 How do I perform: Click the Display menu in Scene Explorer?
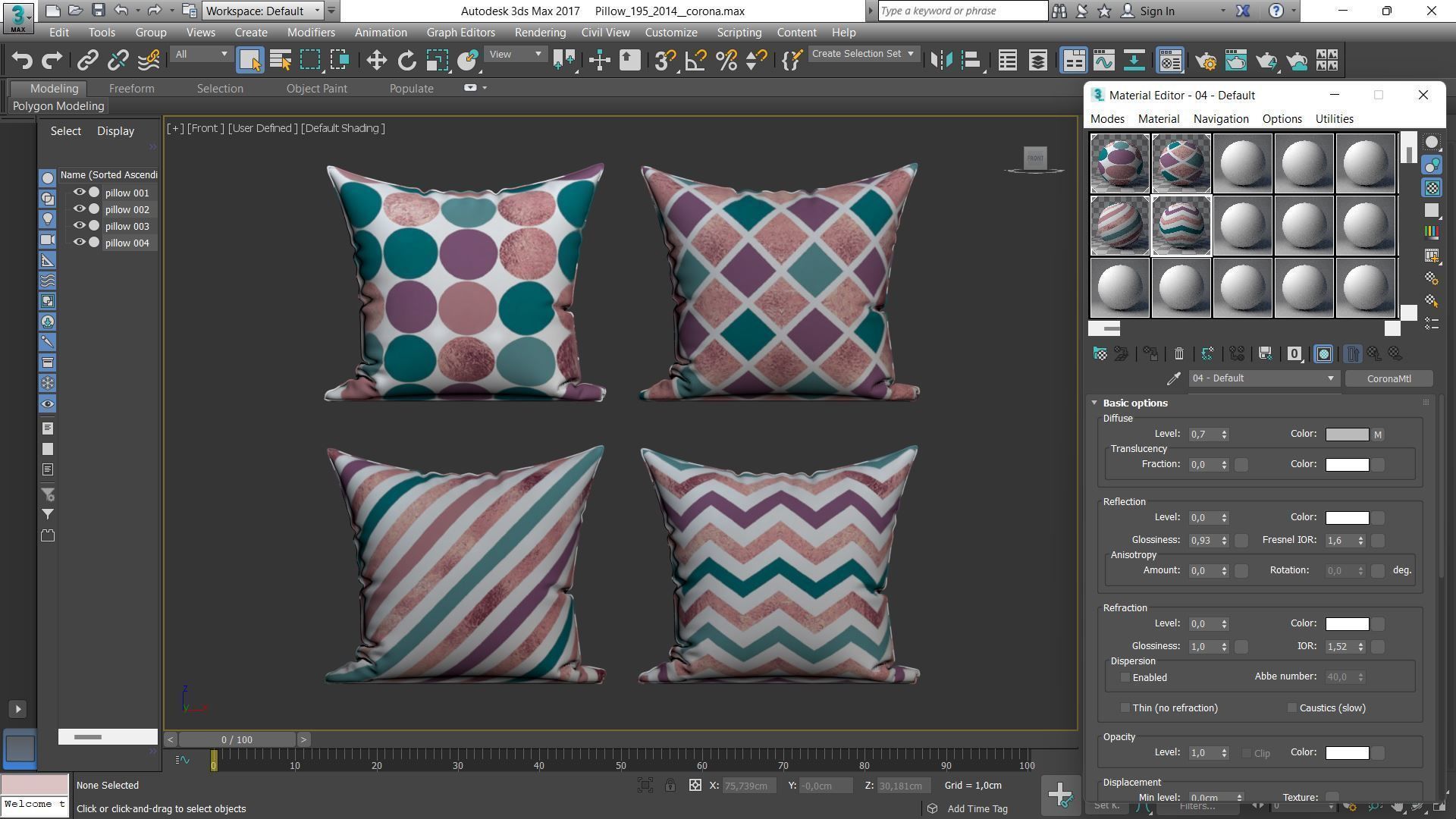(x=115, y=131)
